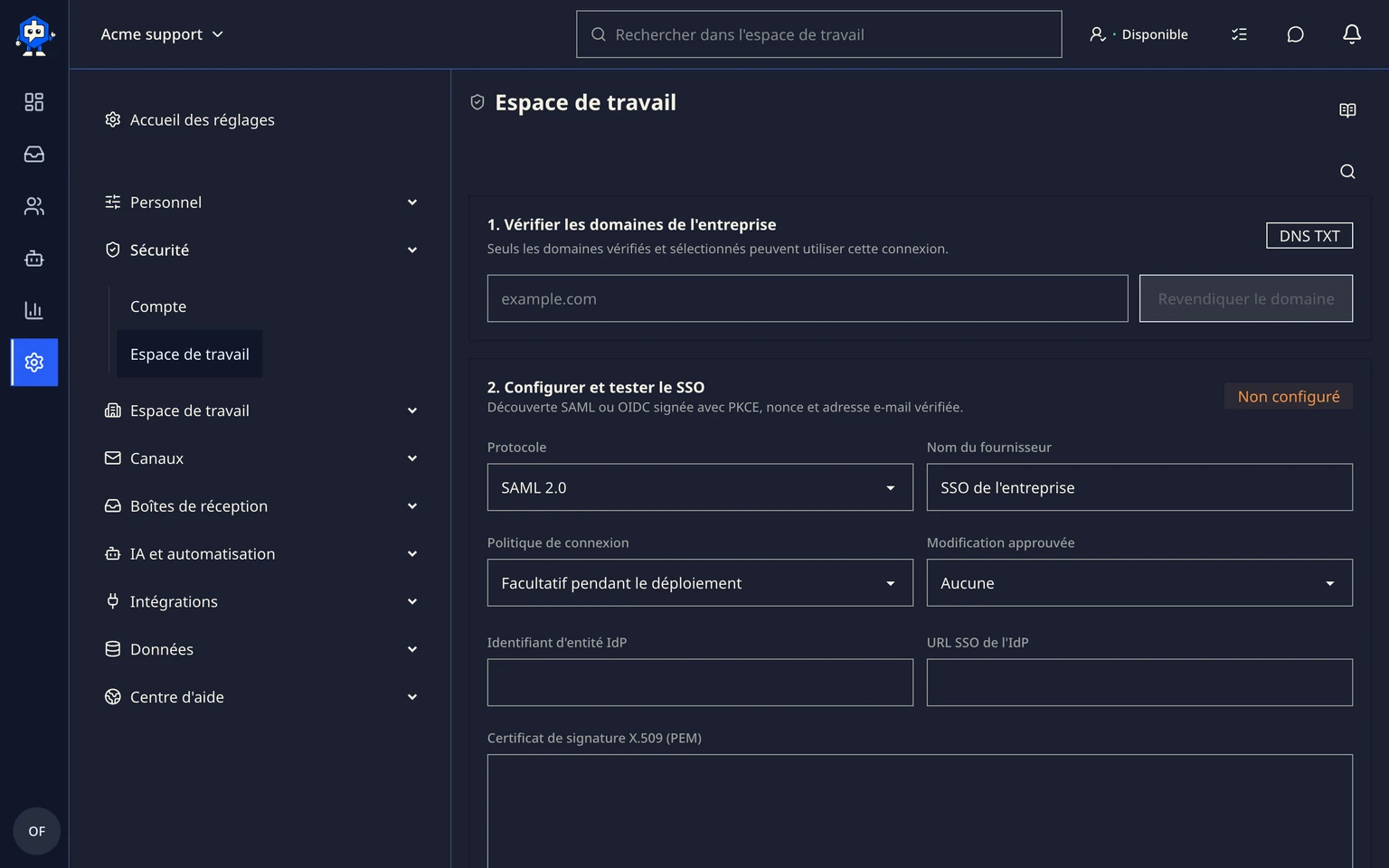The width and height of the screenshot is (1389, 868).
Task: Click the OF user avatar
Action: [x=36, y=831]
